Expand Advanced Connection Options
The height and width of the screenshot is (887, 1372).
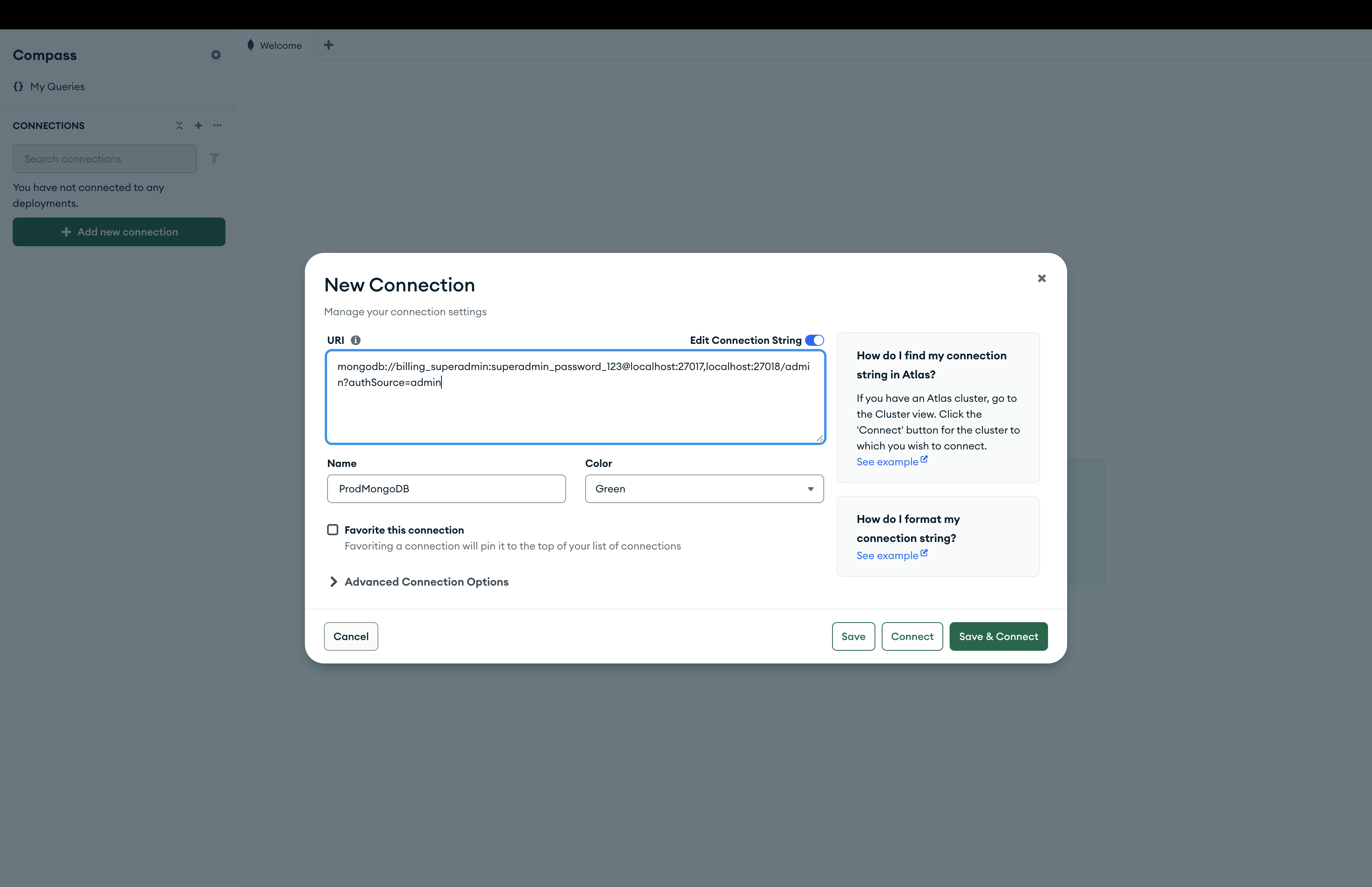(x=426, y=582)
